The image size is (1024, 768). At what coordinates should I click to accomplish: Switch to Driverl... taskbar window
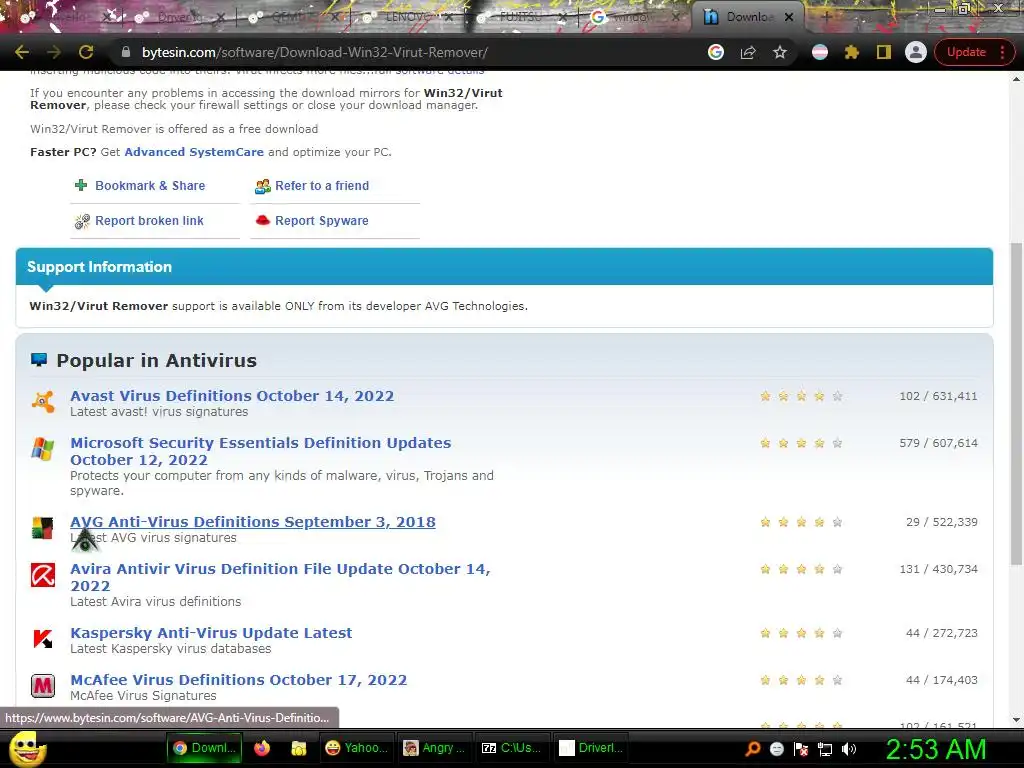[x=590, y=748]
